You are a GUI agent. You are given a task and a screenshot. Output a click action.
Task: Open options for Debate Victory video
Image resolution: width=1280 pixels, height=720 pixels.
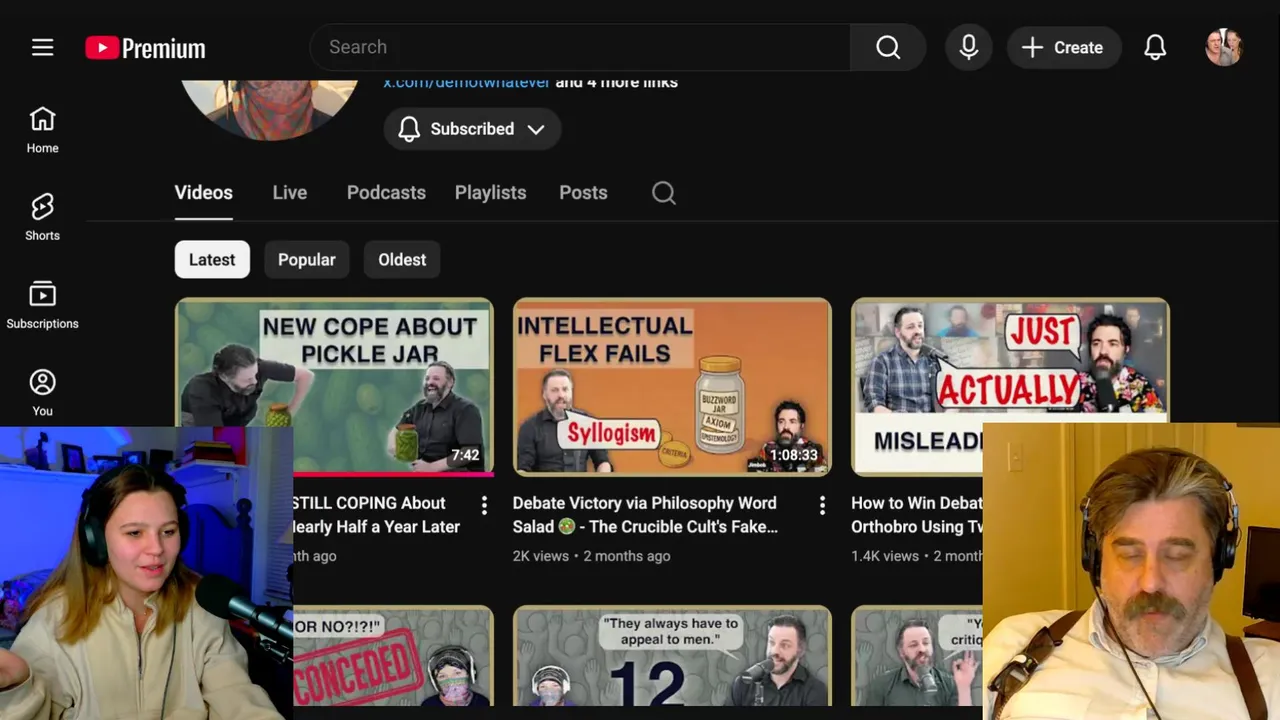pyautogui.click(x=822, y=505)
